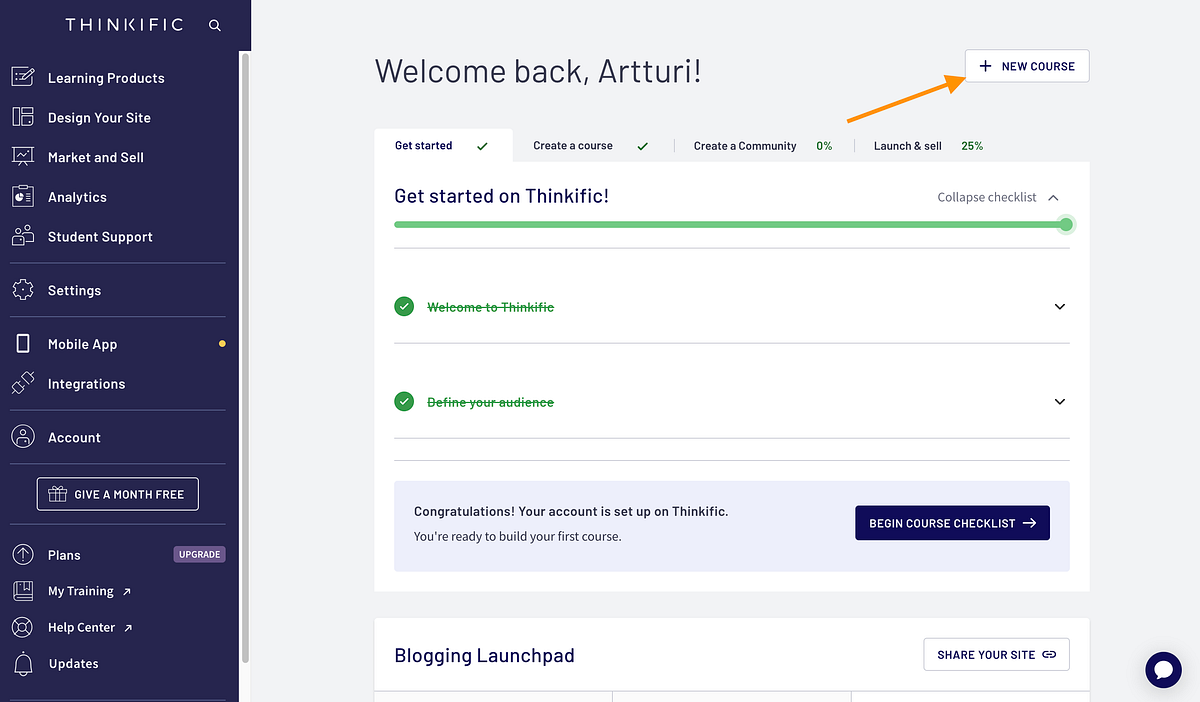Click the New Course button
Image resolution: width=1200 pixels, height=702 pixels.
[x=1027, y=66]
